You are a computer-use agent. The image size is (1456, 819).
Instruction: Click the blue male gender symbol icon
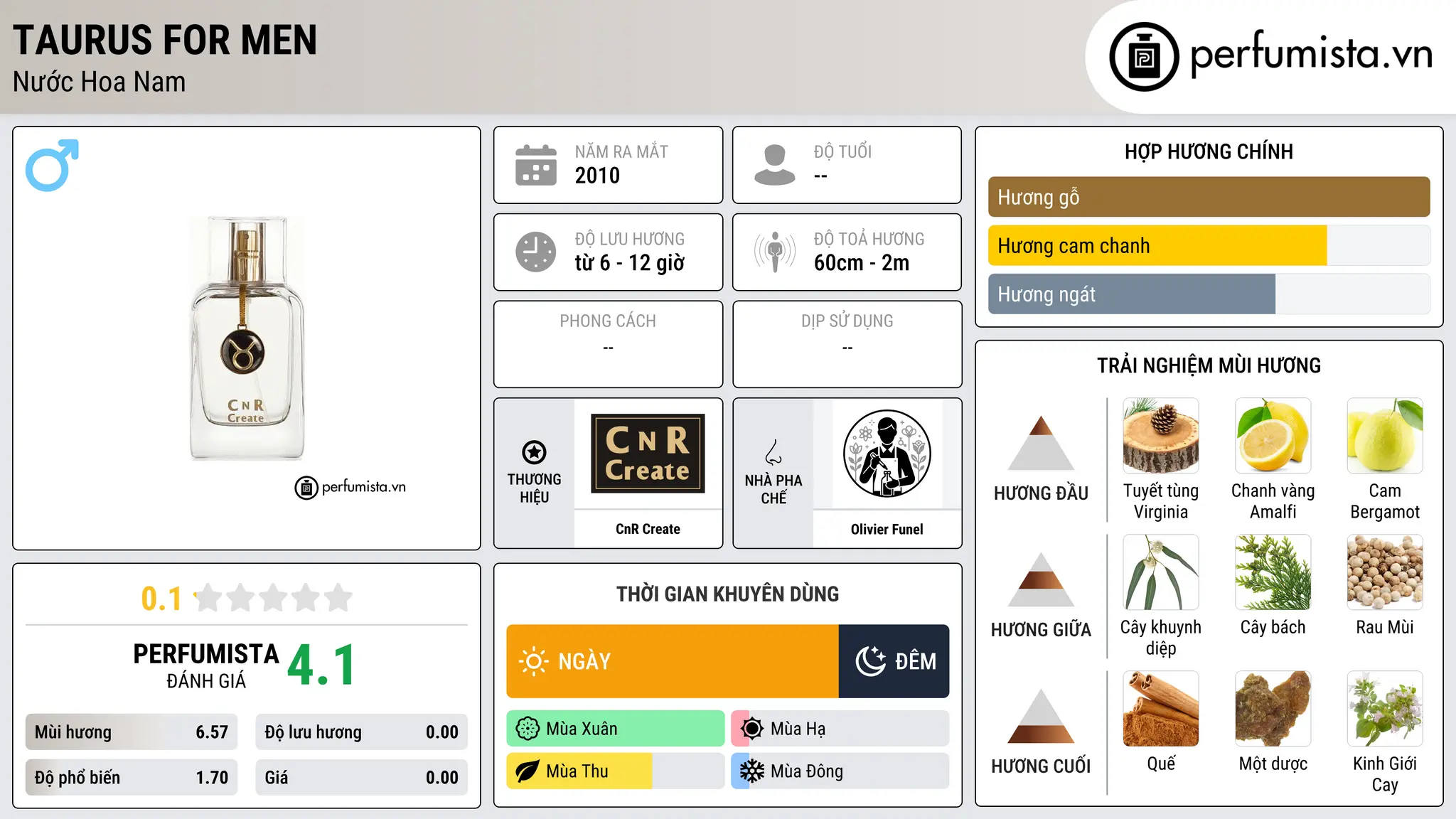[x=52, y=165]
